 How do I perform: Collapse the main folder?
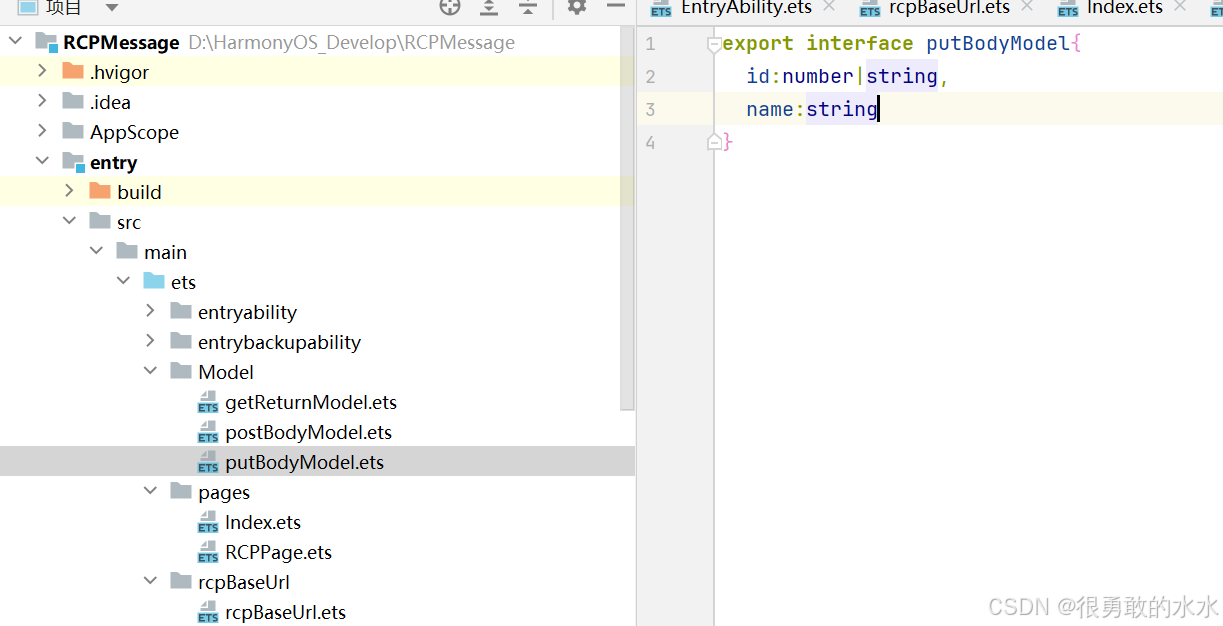pos(96,251)
